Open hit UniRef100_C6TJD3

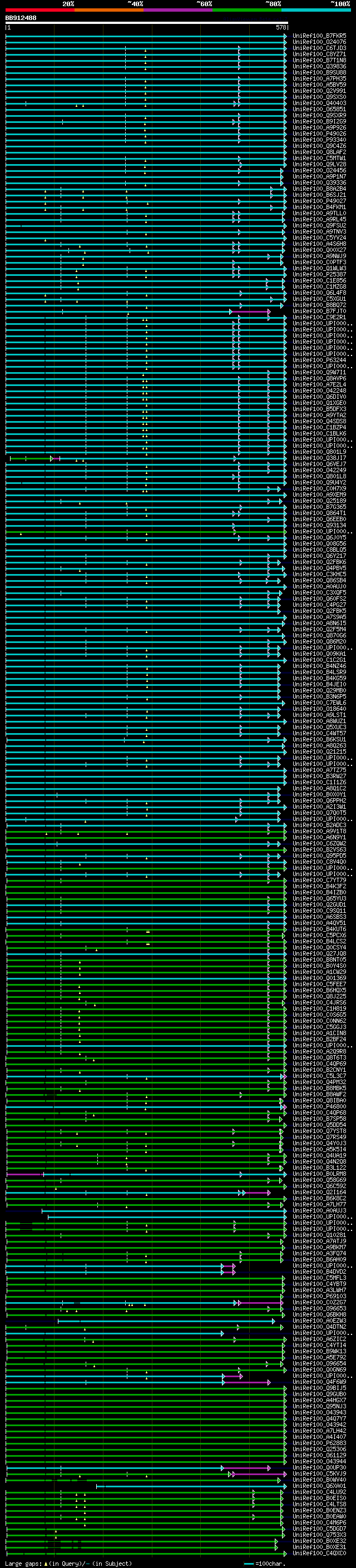pyautogui.click(x=319, y=48)
